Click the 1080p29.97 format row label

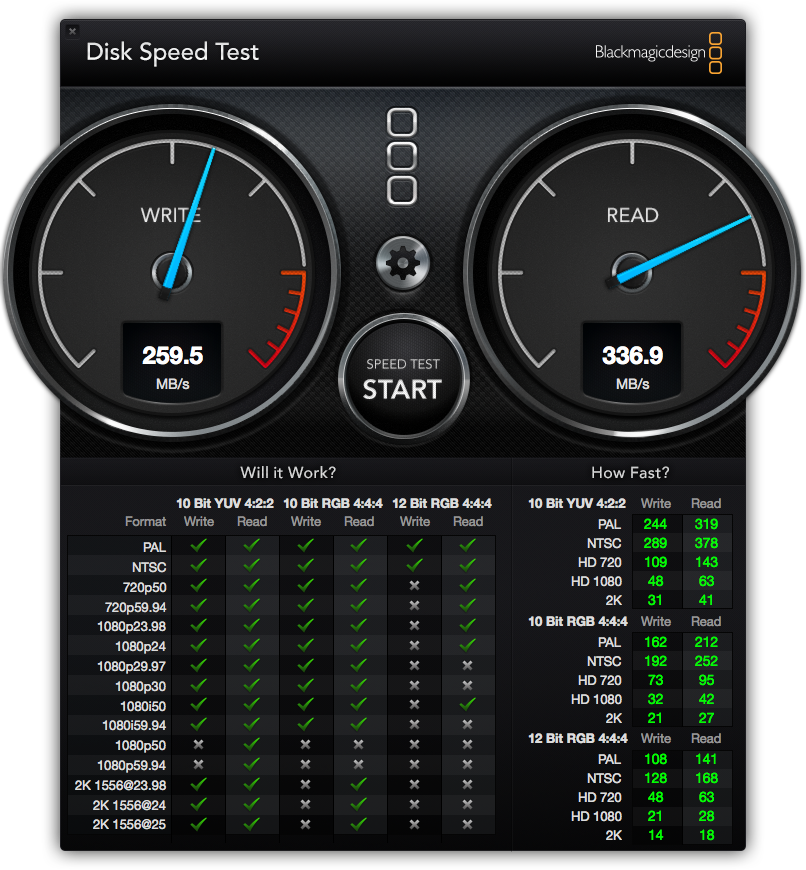coord(131,666)
